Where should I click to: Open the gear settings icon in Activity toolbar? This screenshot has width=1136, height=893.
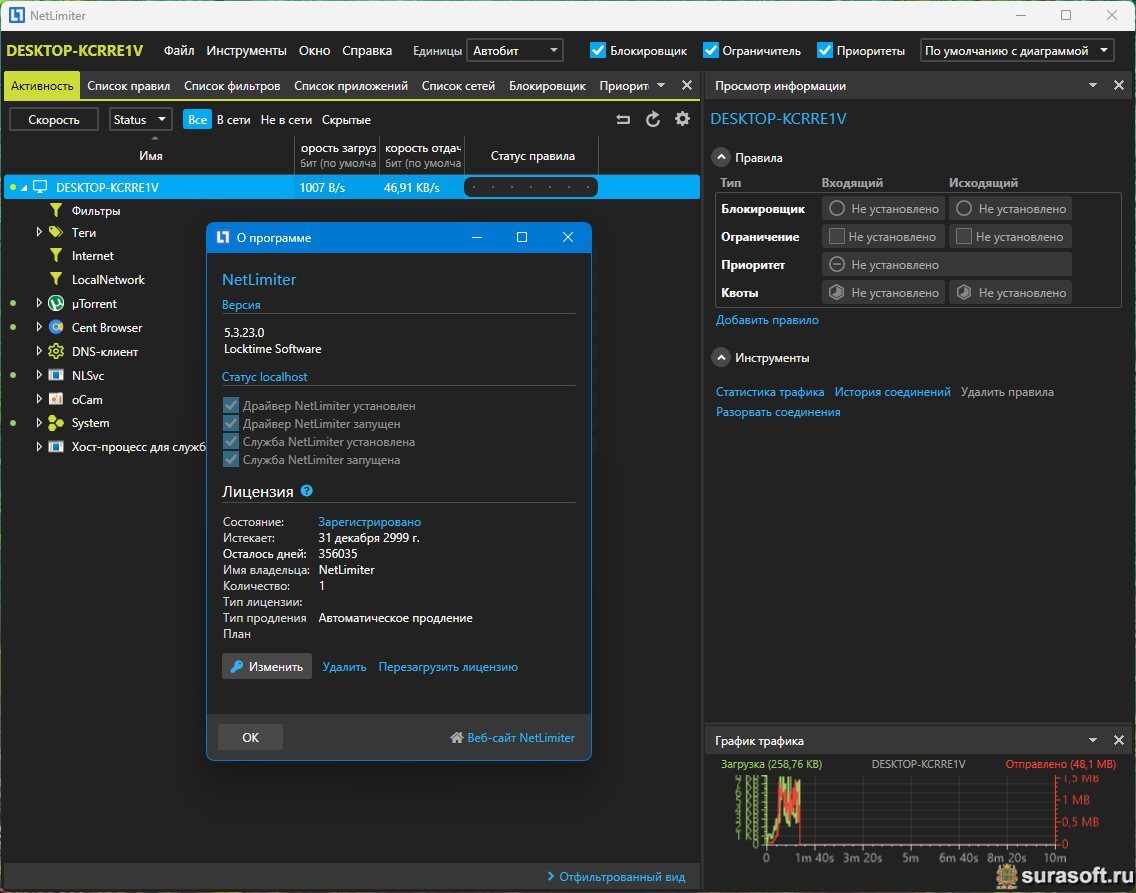coord(682,119)
